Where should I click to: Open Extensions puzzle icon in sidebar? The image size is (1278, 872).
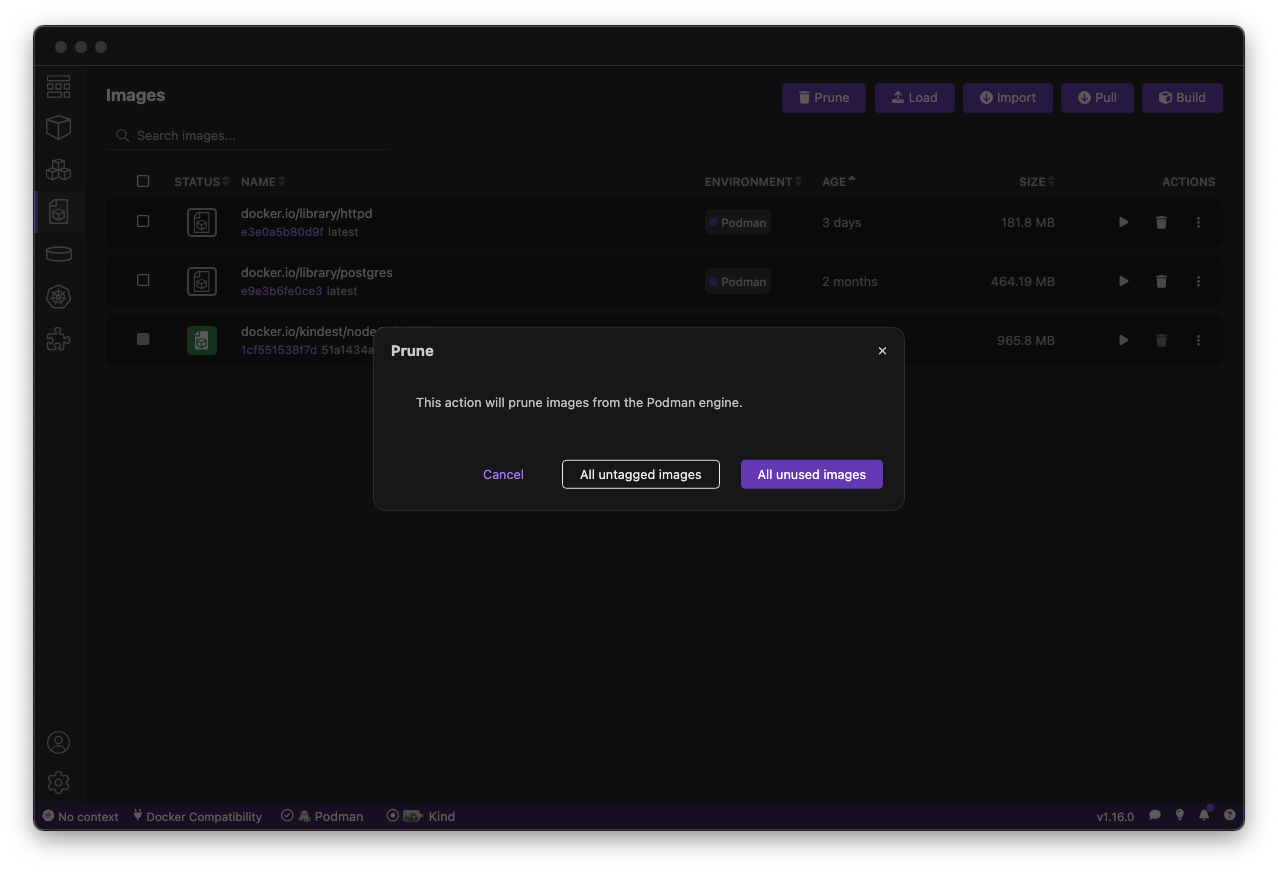click(59, 340)
